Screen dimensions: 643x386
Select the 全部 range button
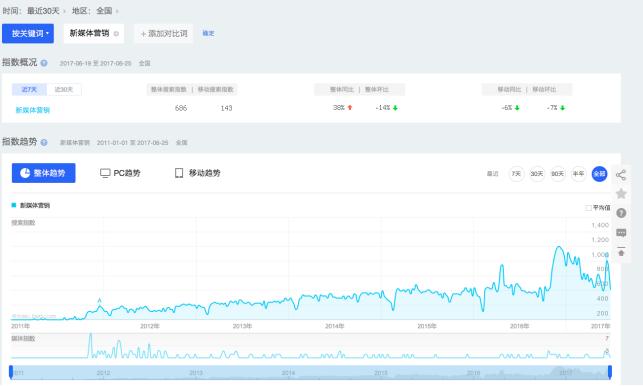pyautogui.click(x=600, y=174)
